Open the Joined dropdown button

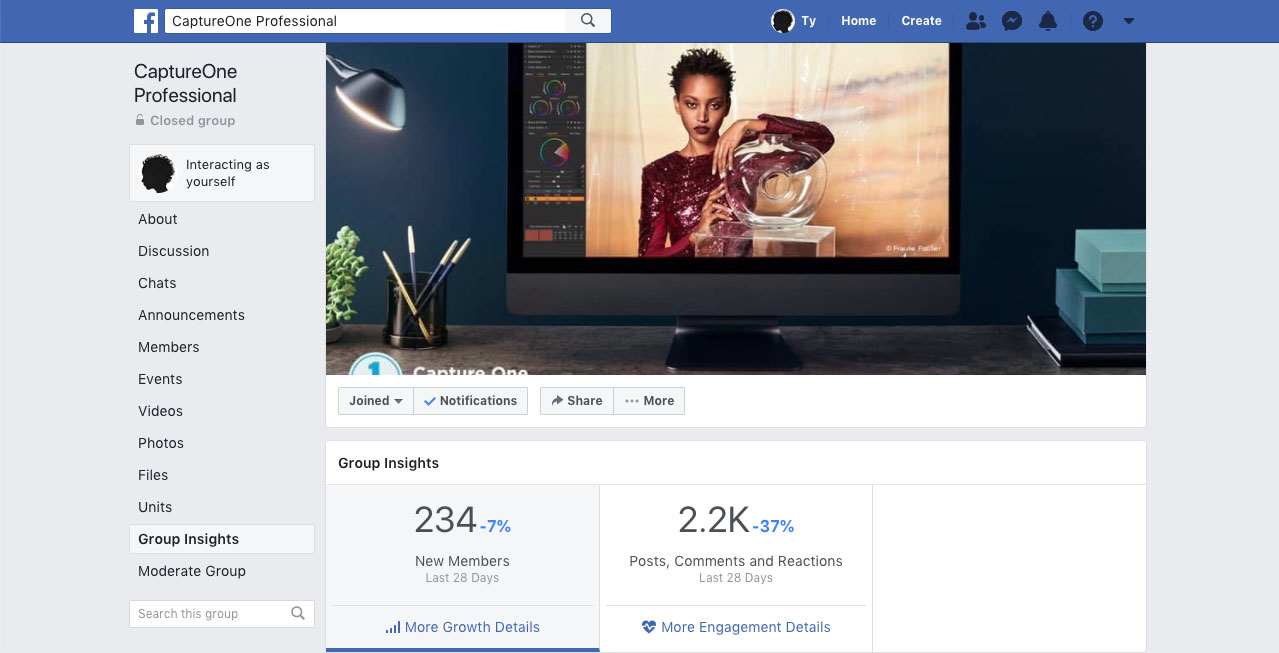376,401
